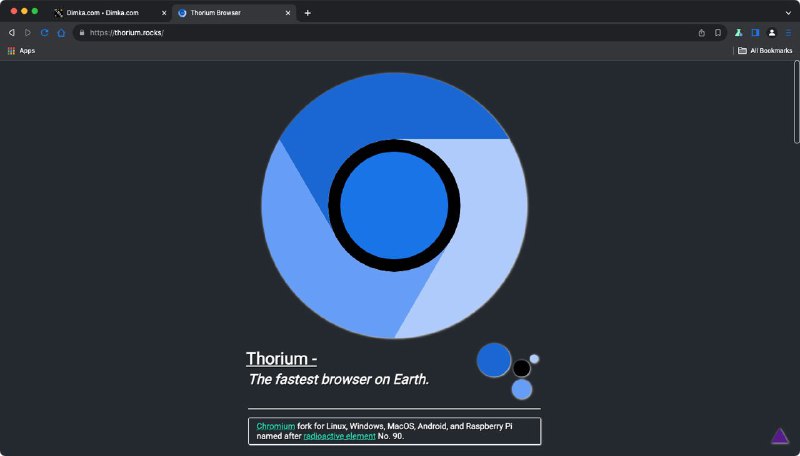Click the small bubbles logo graphic
Screen dimensions: 800x456
[508, 371]
